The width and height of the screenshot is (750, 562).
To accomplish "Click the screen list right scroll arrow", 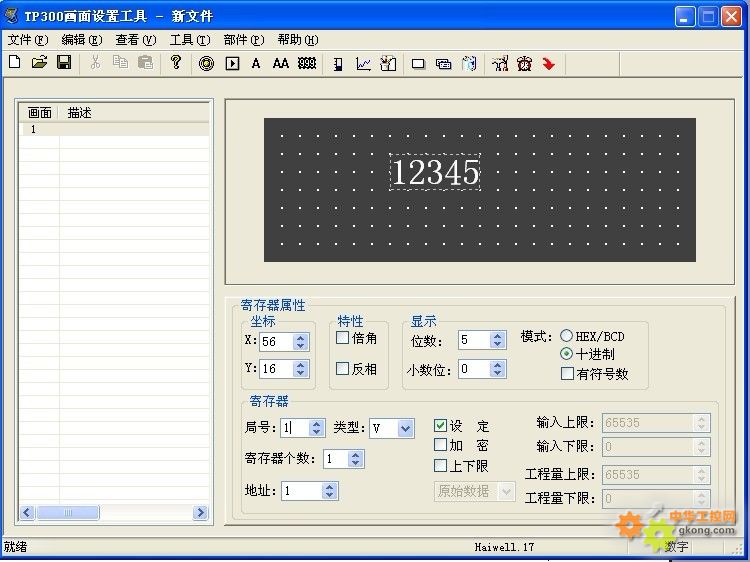I will [x=200, y=513].
